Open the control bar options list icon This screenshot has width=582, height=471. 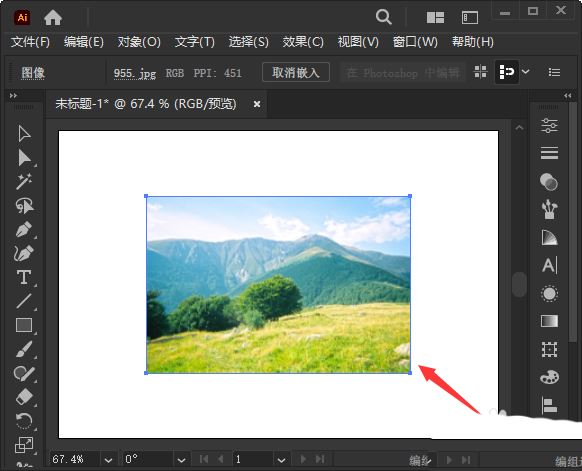[555, 72]
